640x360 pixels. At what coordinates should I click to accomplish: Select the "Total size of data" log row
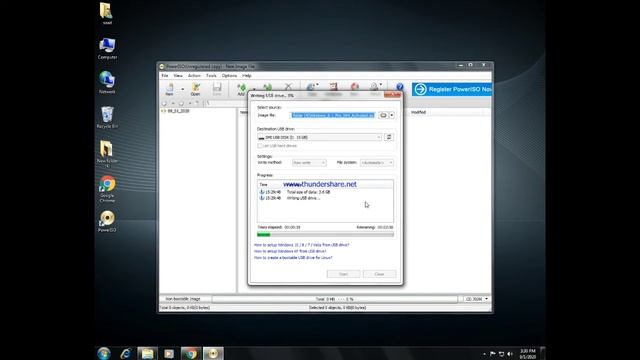coord(295,192)
